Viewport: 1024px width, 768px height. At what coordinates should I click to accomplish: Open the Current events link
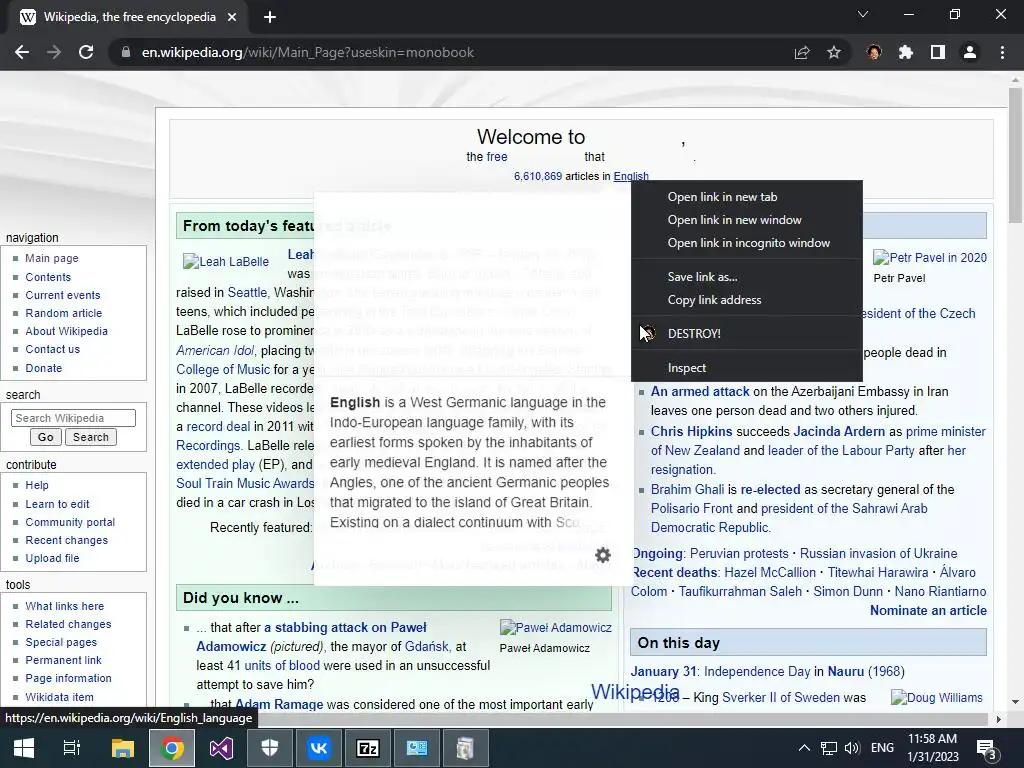point(63,295)
